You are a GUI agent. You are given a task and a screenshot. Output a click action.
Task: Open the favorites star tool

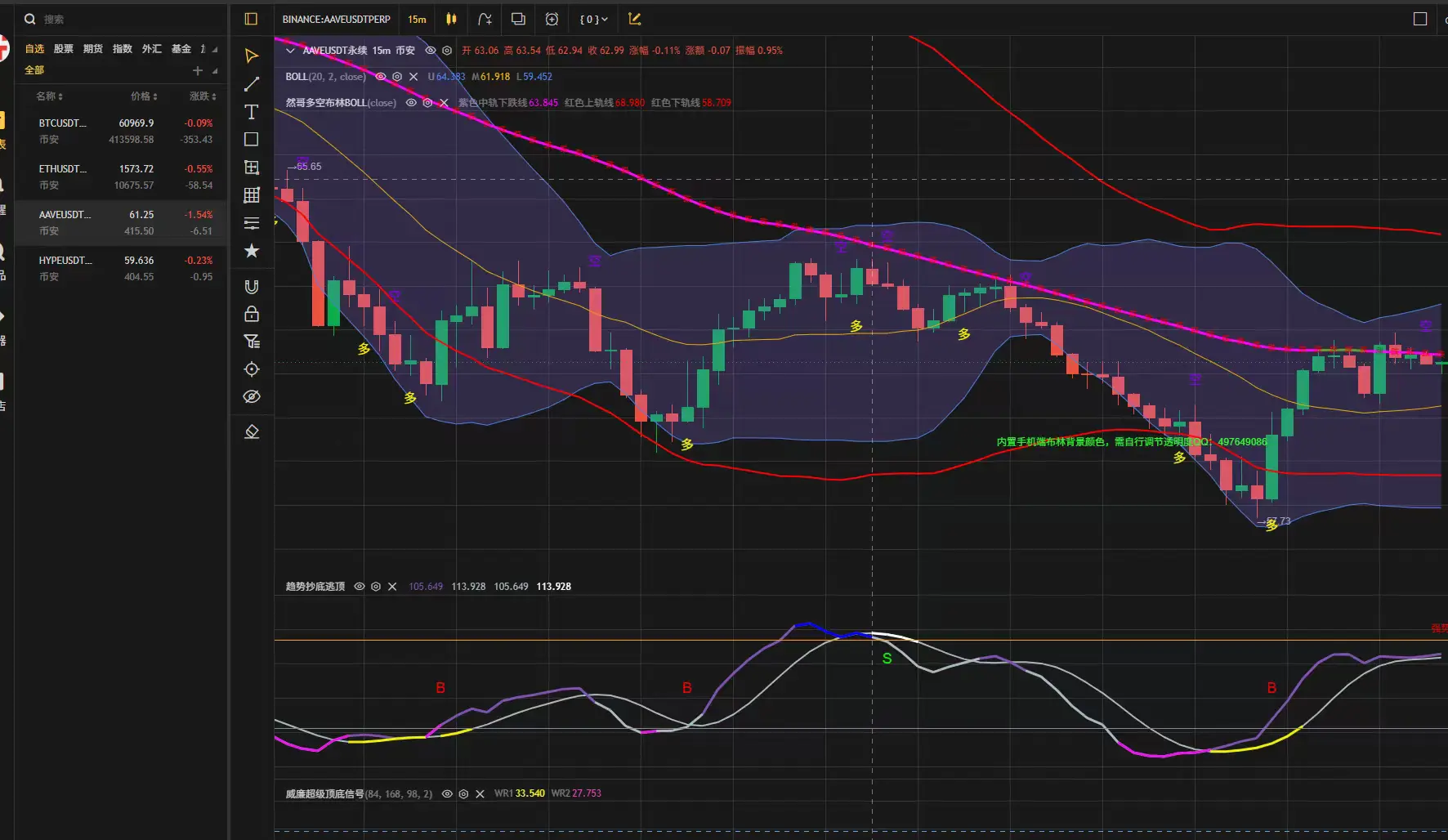(252, 251)
